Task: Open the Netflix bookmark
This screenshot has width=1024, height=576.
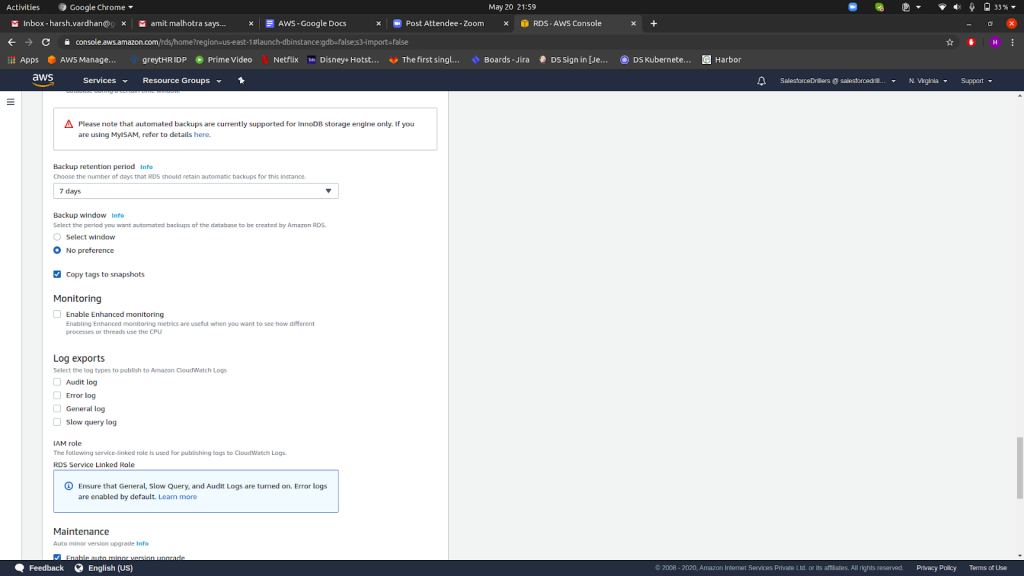Action: (x=280, y=59)
